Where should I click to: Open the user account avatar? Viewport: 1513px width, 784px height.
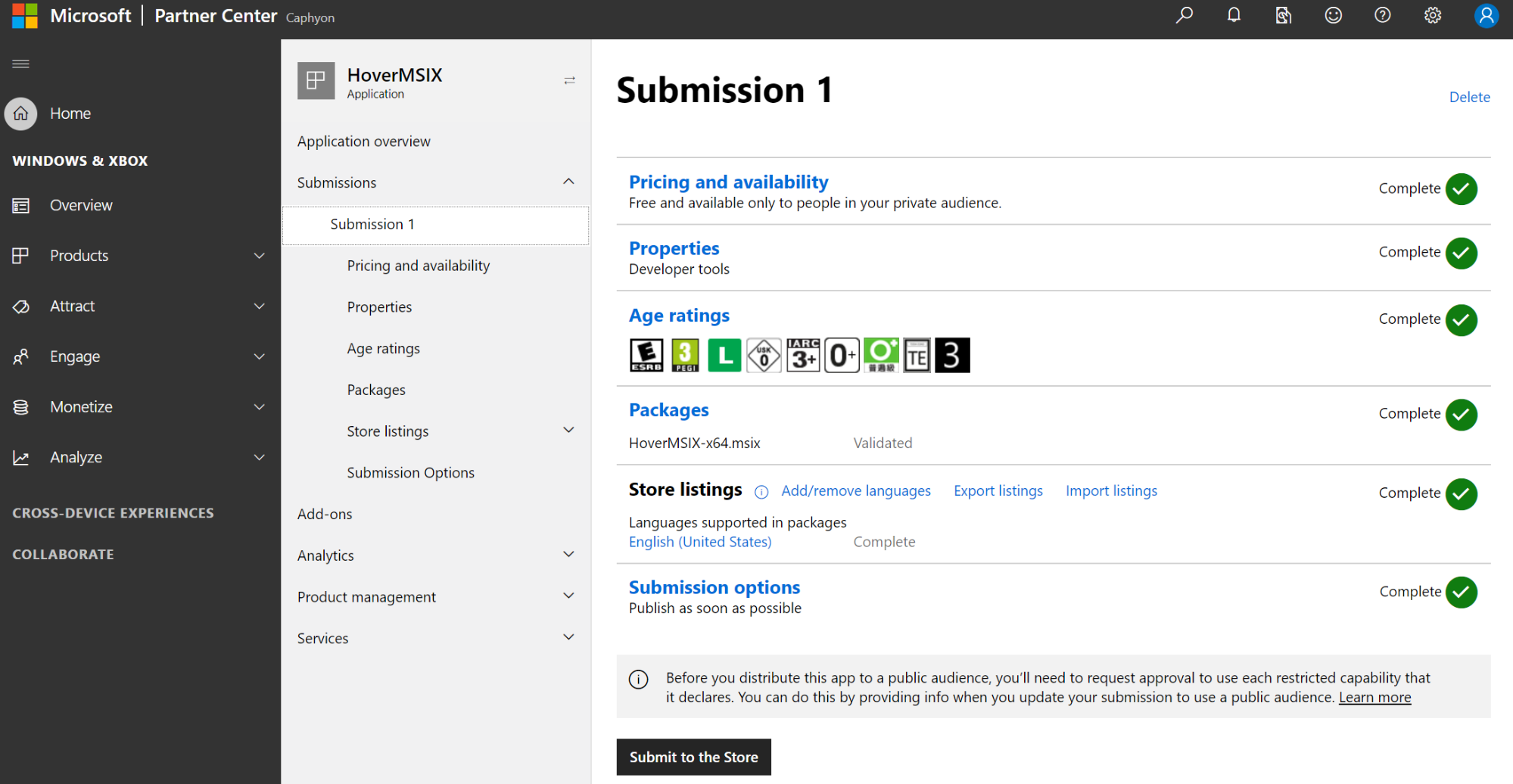tap(1487, 15)
